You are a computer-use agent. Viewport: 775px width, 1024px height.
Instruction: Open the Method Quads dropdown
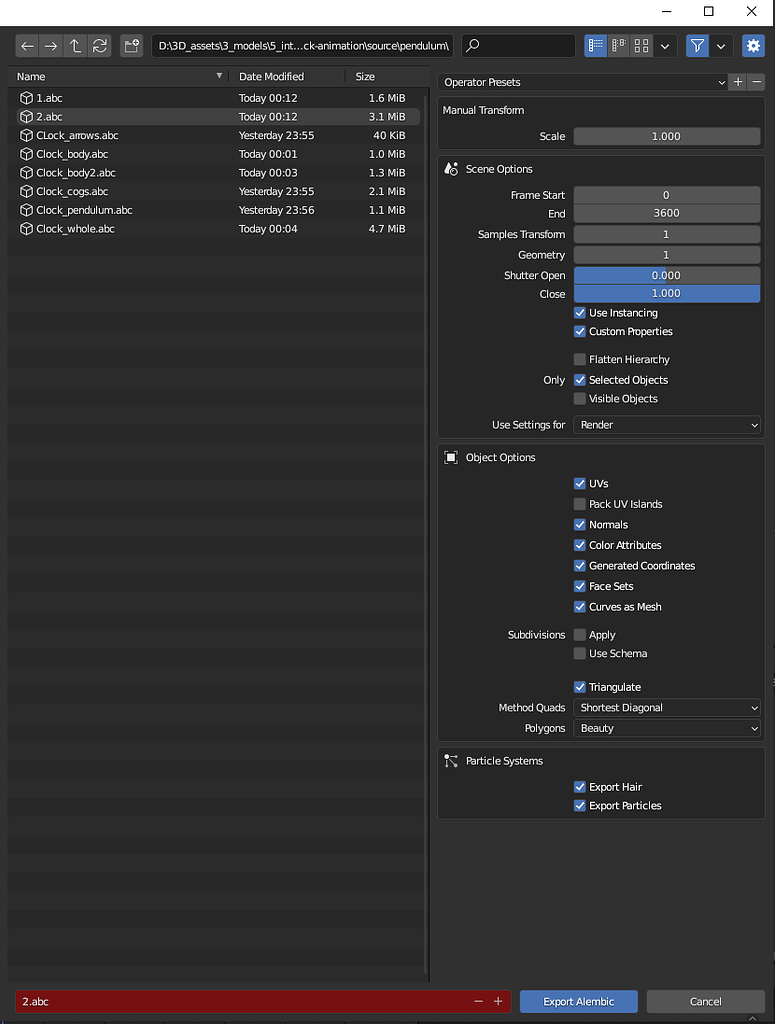(666, 707)
